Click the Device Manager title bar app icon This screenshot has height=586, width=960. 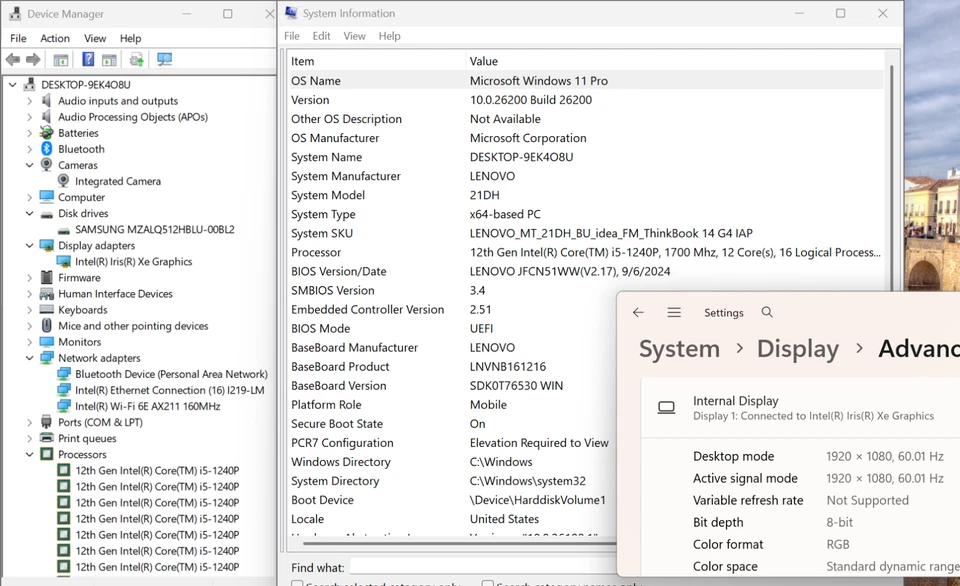click(x=15, y=13)
